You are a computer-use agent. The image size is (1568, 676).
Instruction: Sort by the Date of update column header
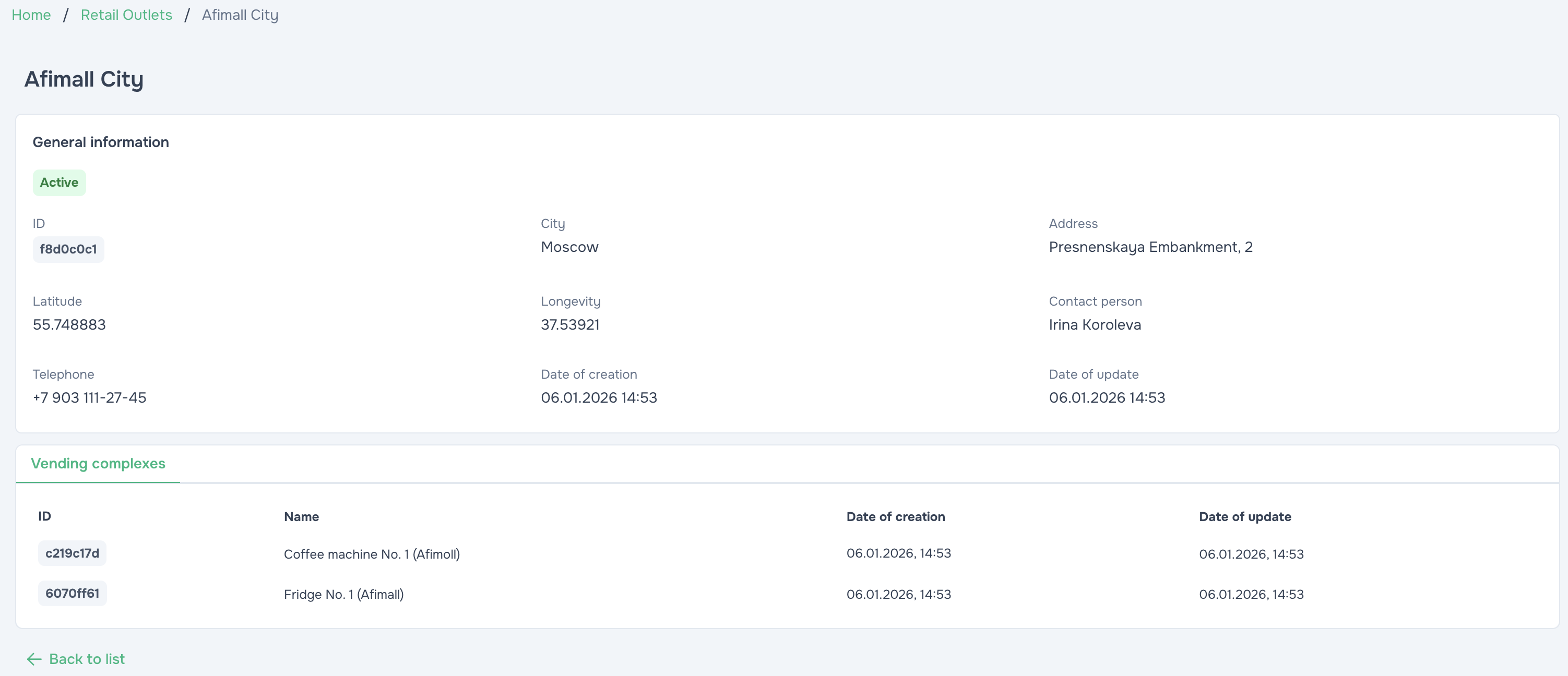pos(1244,516)
